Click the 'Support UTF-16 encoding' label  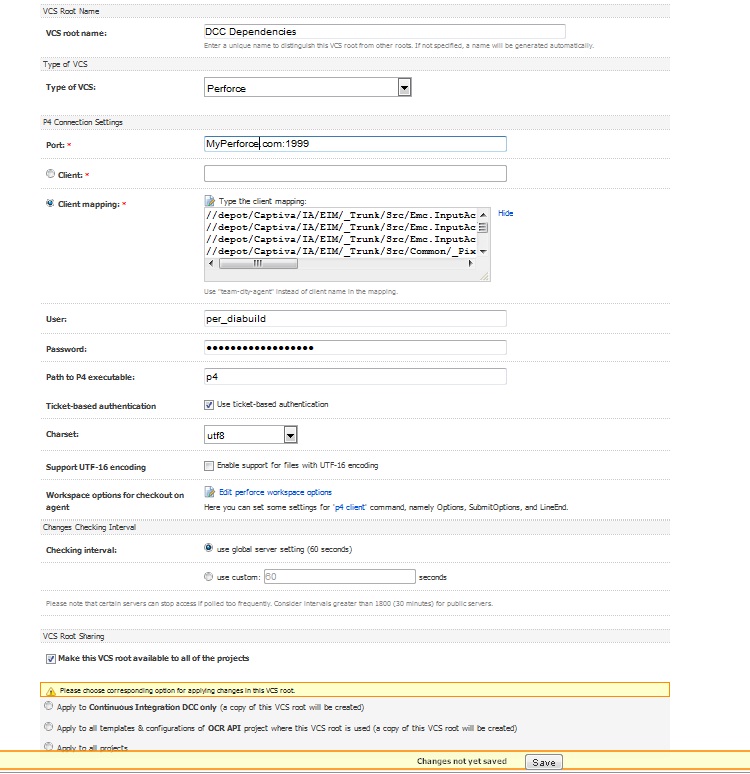click(96, 467)
